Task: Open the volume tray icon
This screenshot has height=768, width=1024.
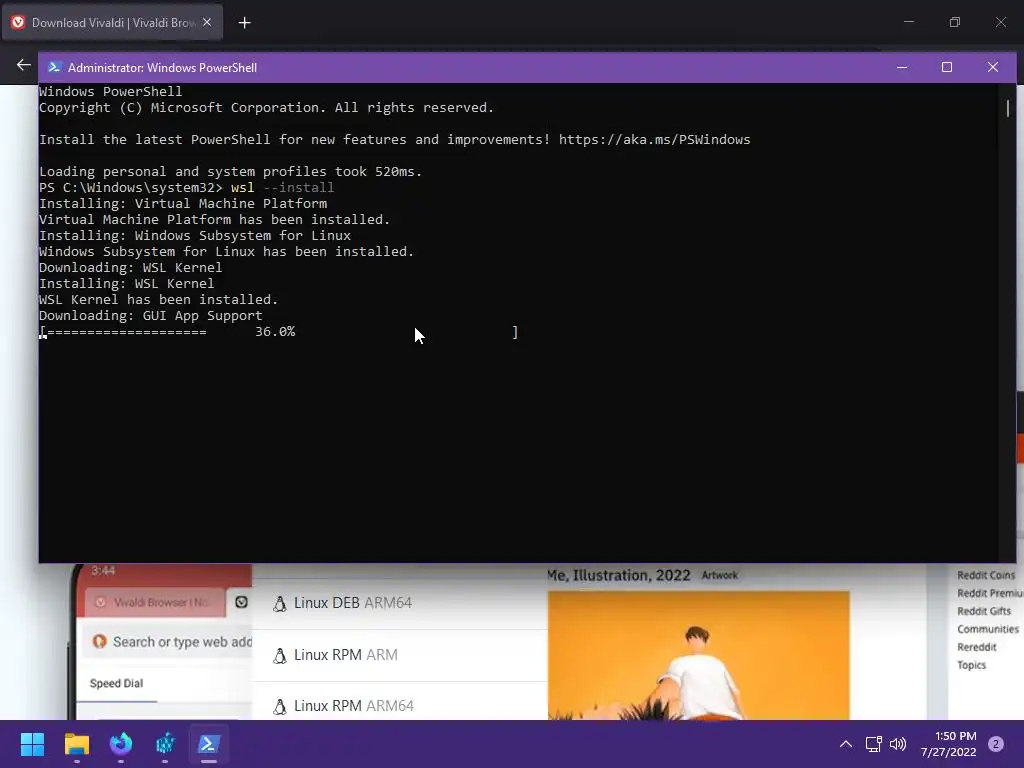Action: 898,744
